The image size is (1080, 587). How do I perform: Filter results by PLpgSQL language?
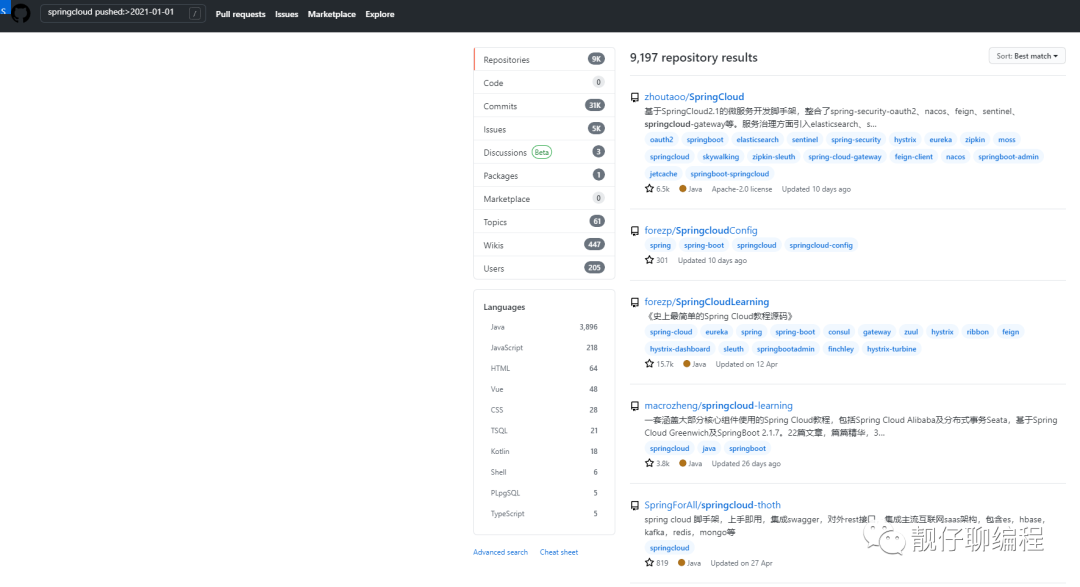pyautogui.click(x=543, y=493)
